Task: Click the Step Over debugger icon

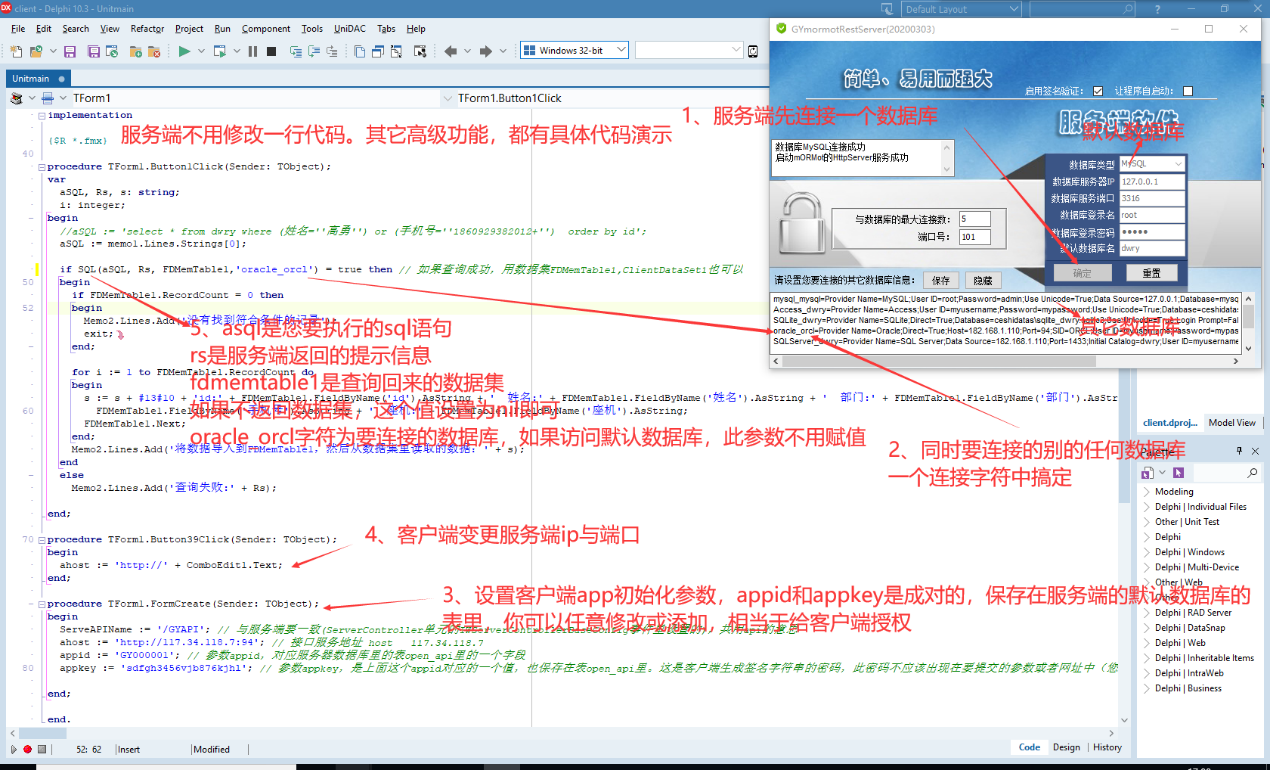Action: [x=314, y=51]
